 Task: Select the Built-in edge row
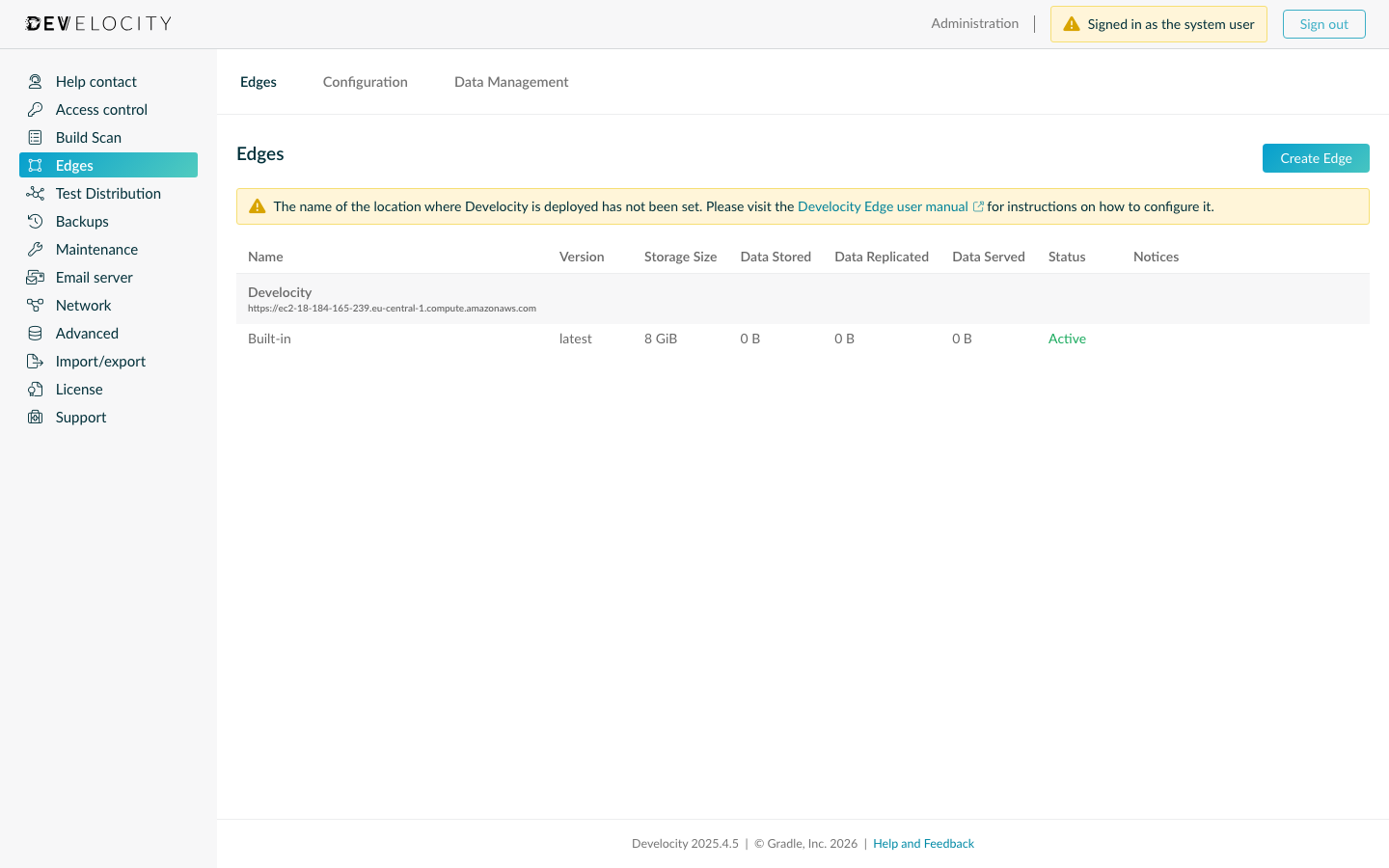coord(269,339)
